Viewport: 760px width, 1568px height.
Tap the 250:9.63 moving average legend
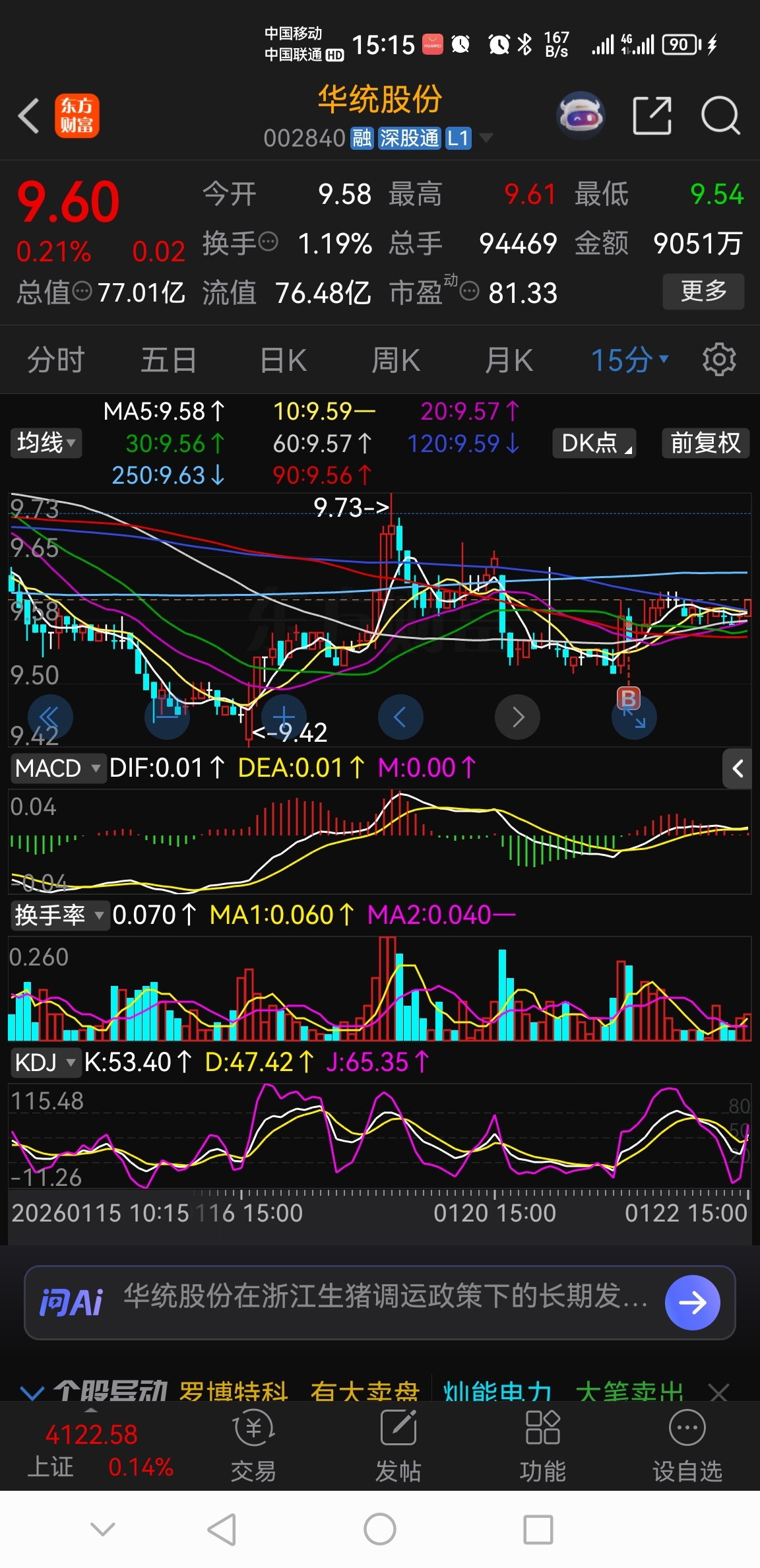pos(168,475)
